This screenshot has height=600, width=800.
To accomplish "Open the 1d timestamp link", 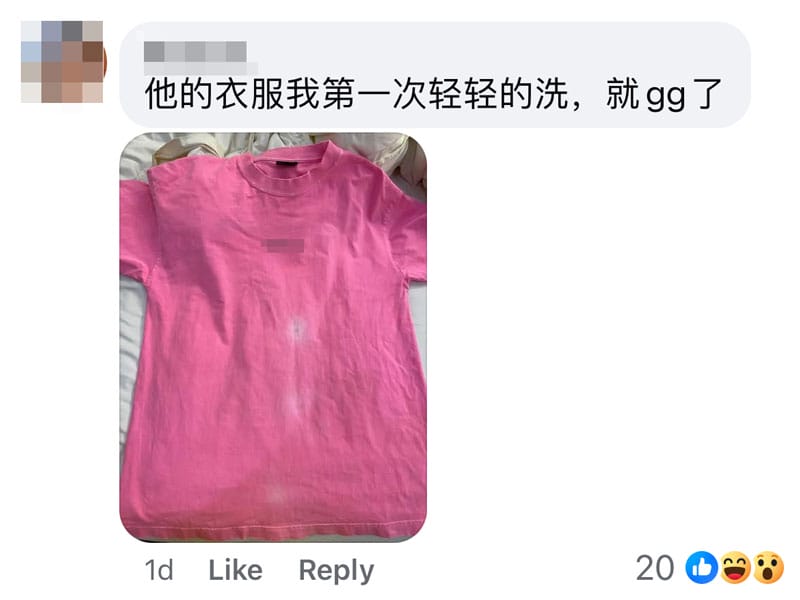I will pyautogui.click(x=159, y=570).
